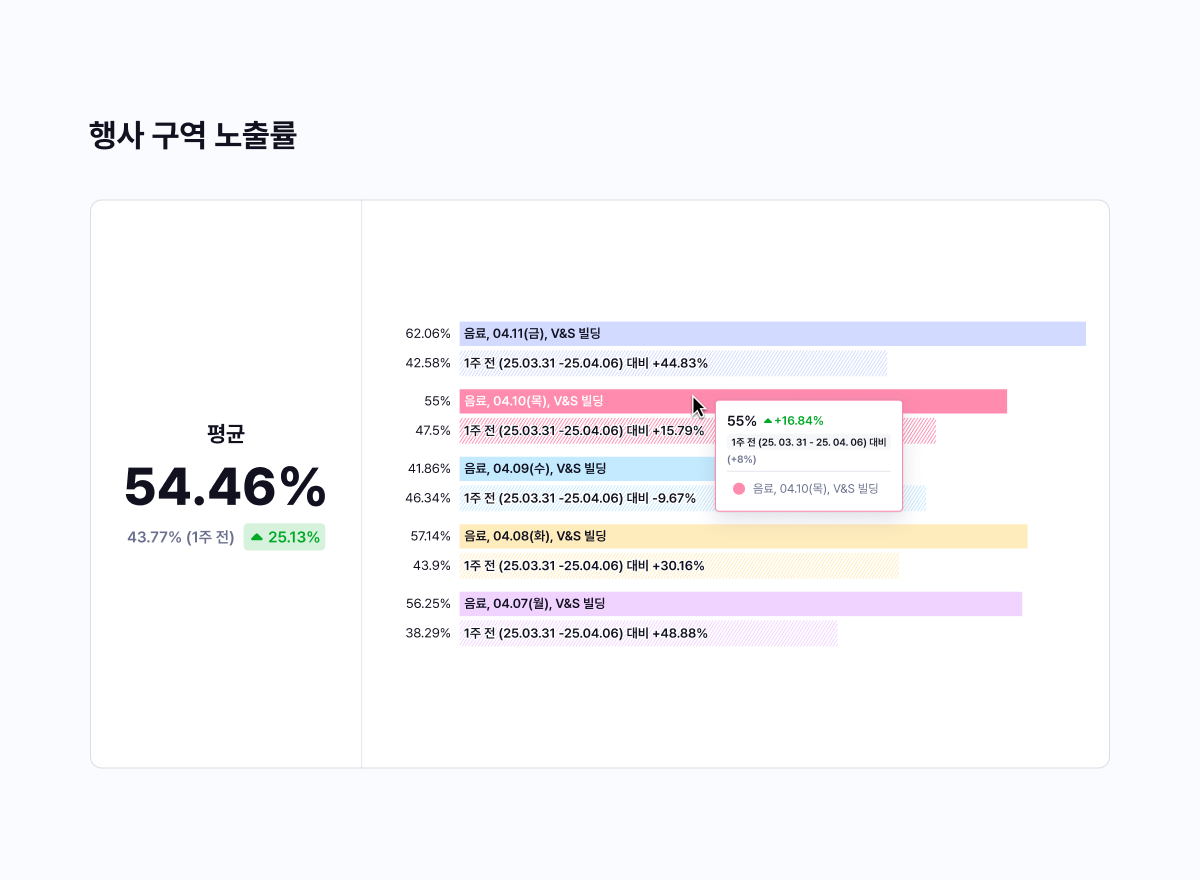The height and width of the screenshot is (880, 1200).
Task: Click the hatched bar showing +30.16%
Action: coord(679,566)
